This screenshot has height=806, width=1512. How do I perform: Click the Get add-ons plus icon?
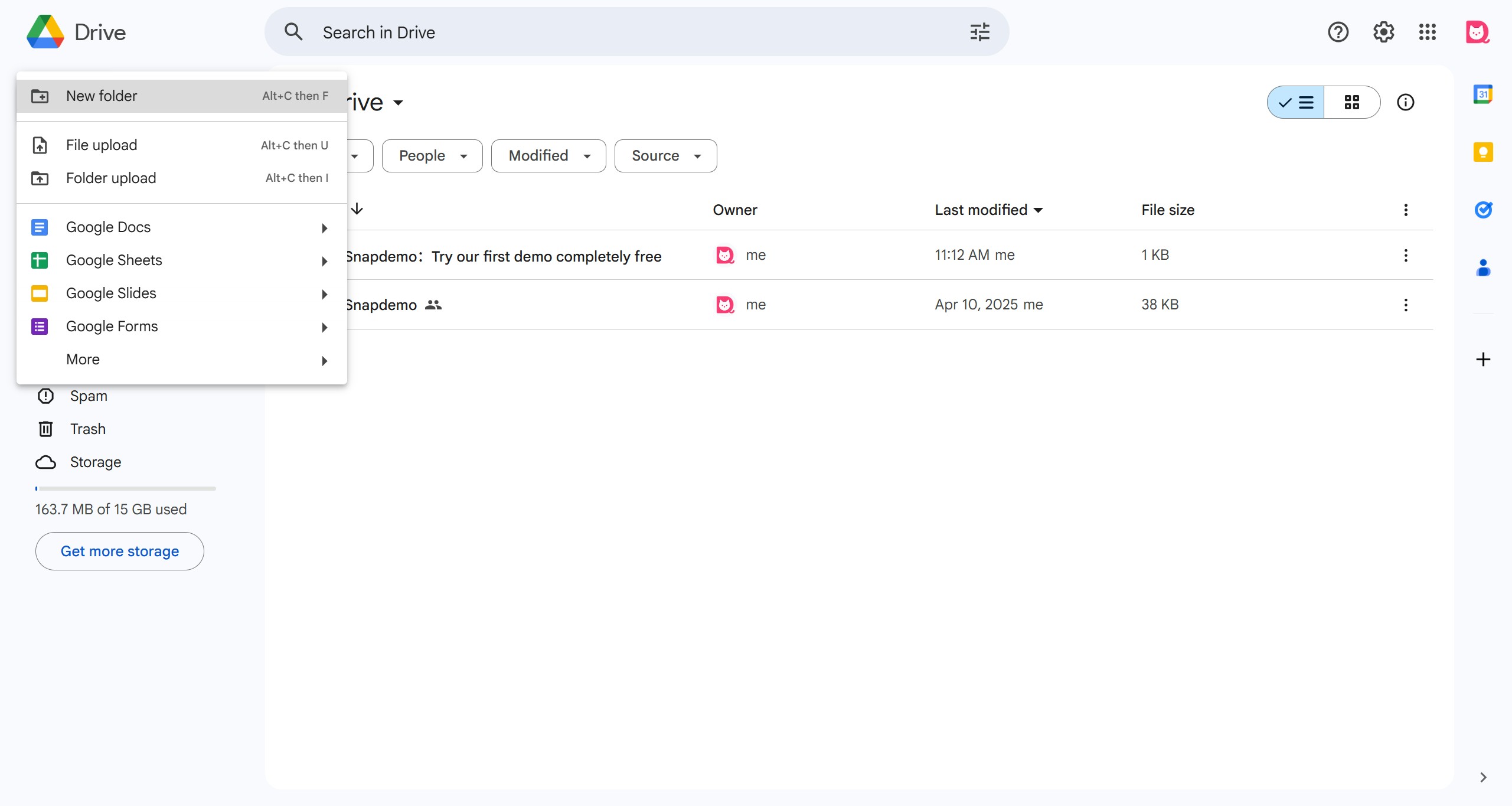tap(1482, 359)
